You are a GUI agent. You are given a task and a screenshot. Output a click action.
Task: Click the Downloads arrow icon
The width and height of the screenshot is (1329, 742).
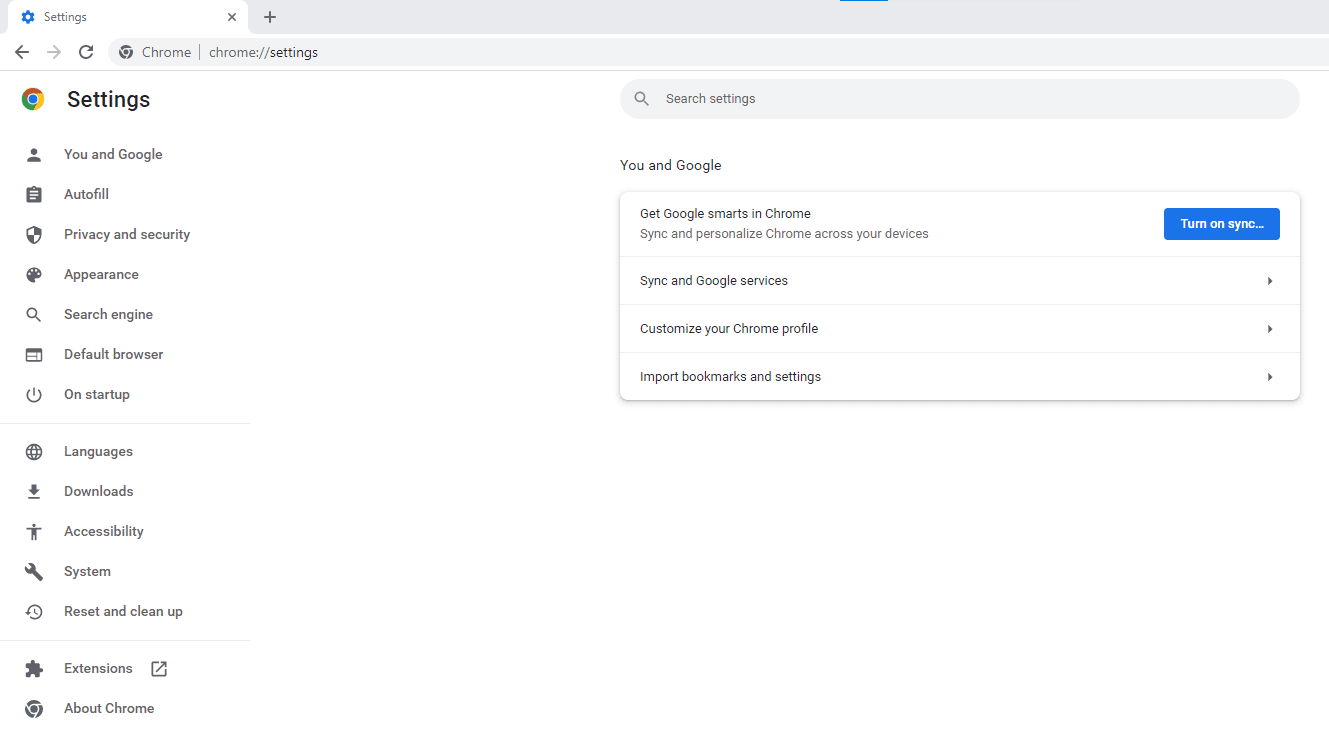(x=34, y=492)
